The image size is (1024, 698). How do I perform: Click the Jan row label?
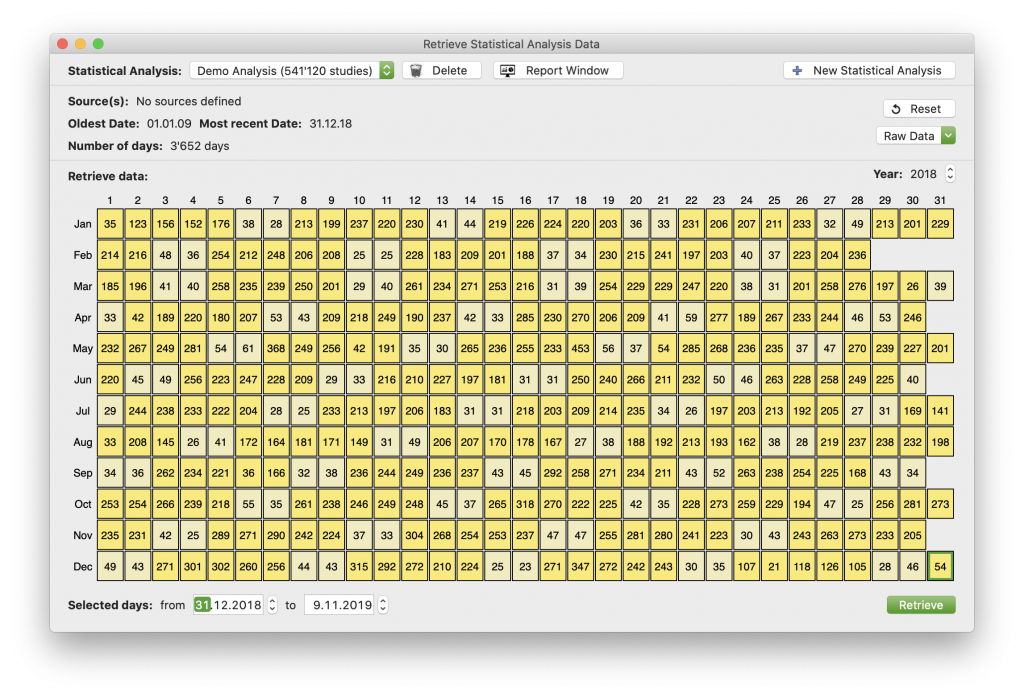click(x=82, y=224)
